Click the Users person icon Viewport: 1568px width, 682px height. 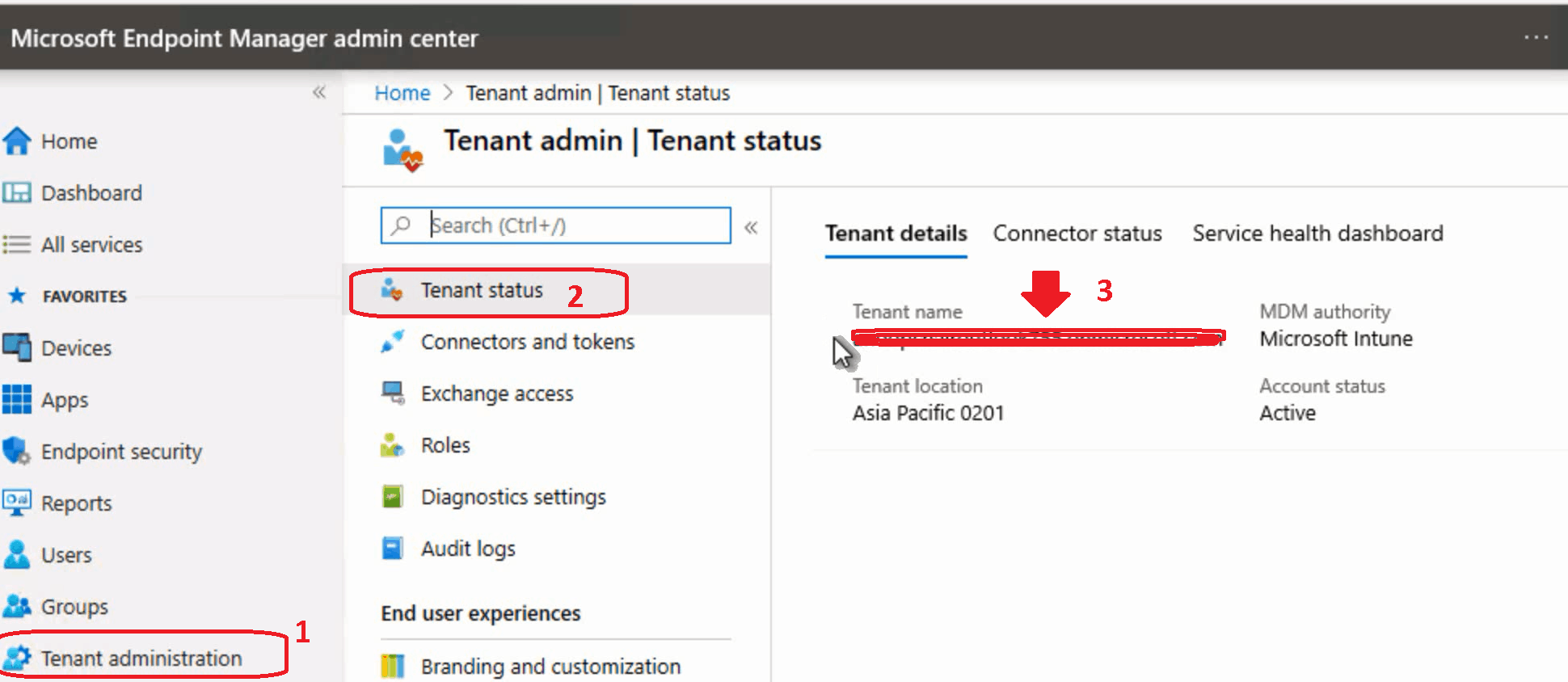[17, 554]
